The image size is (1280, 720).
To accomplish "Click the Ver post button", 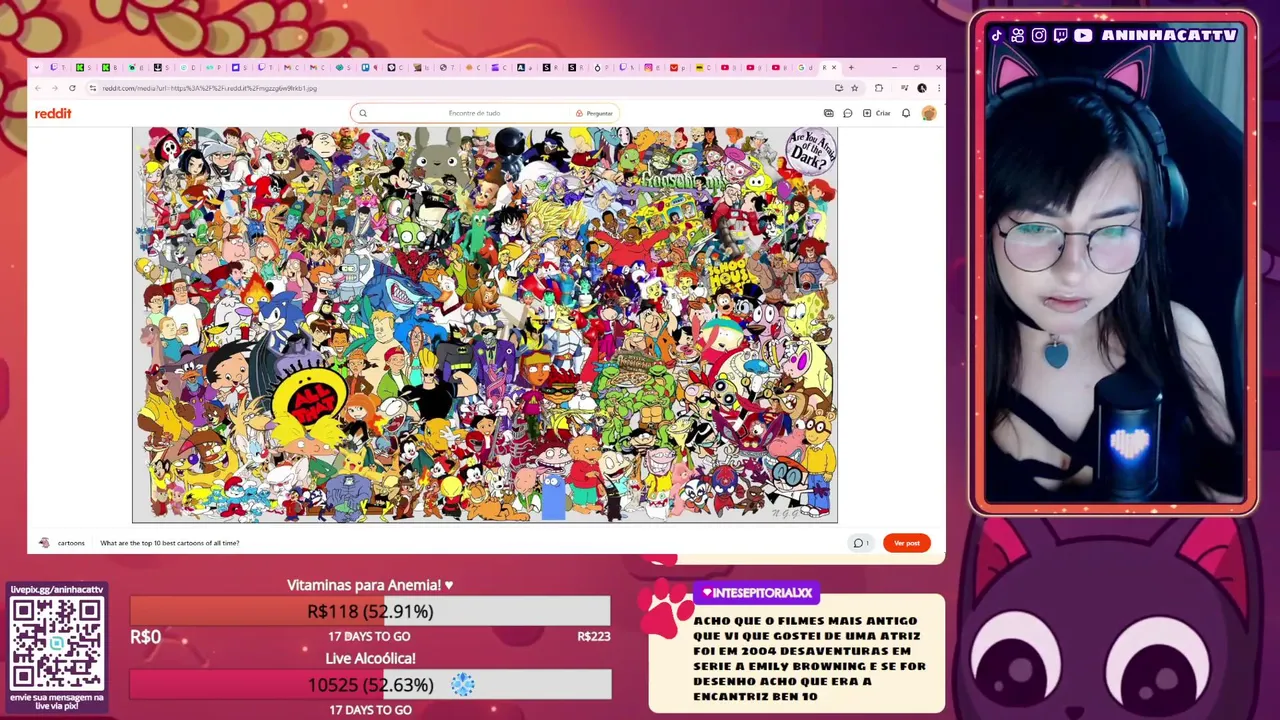I will (907, 543).
